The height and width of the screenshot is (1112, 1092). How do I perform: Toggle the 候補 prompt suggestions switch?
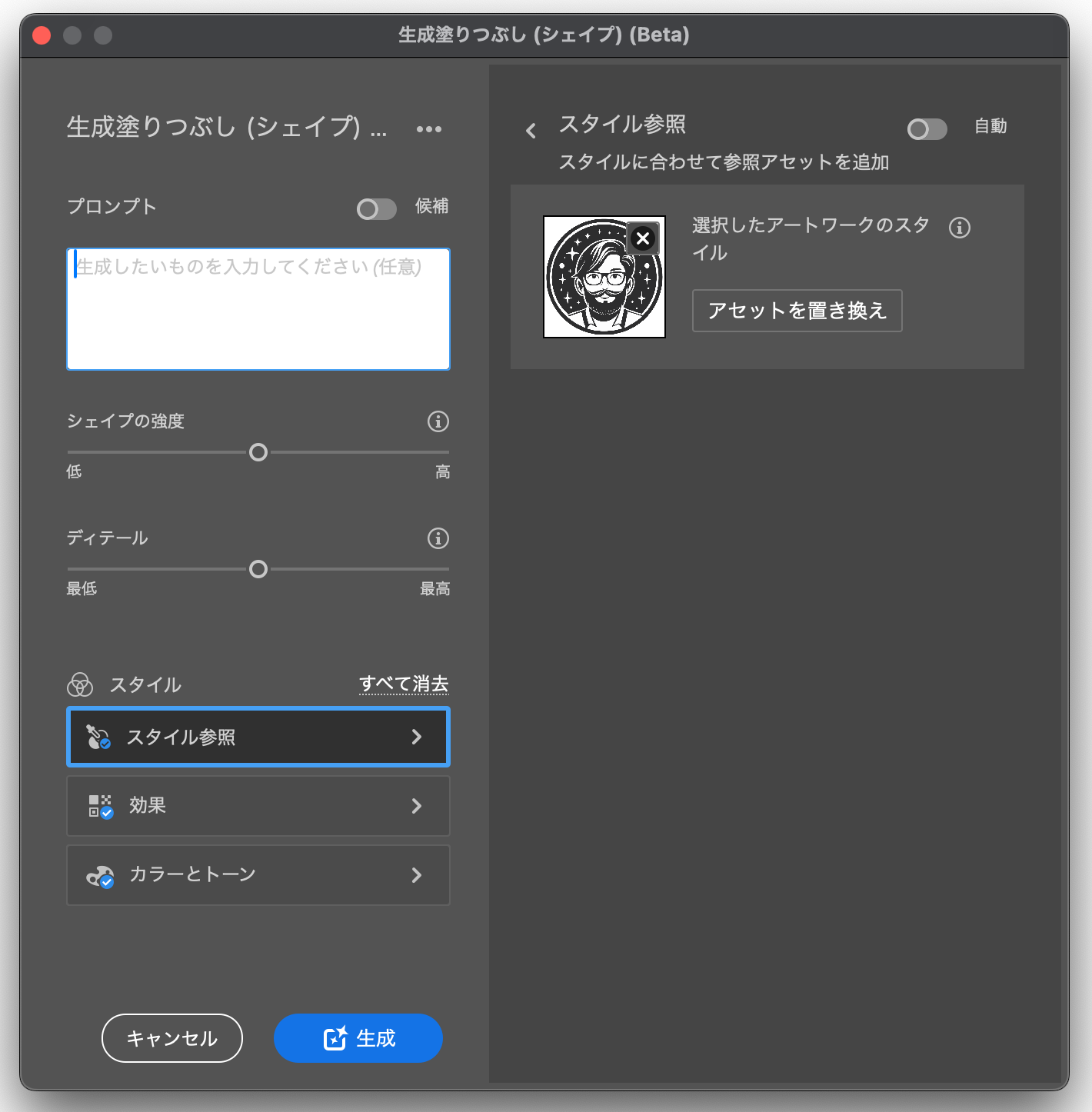tap(376, 208)
